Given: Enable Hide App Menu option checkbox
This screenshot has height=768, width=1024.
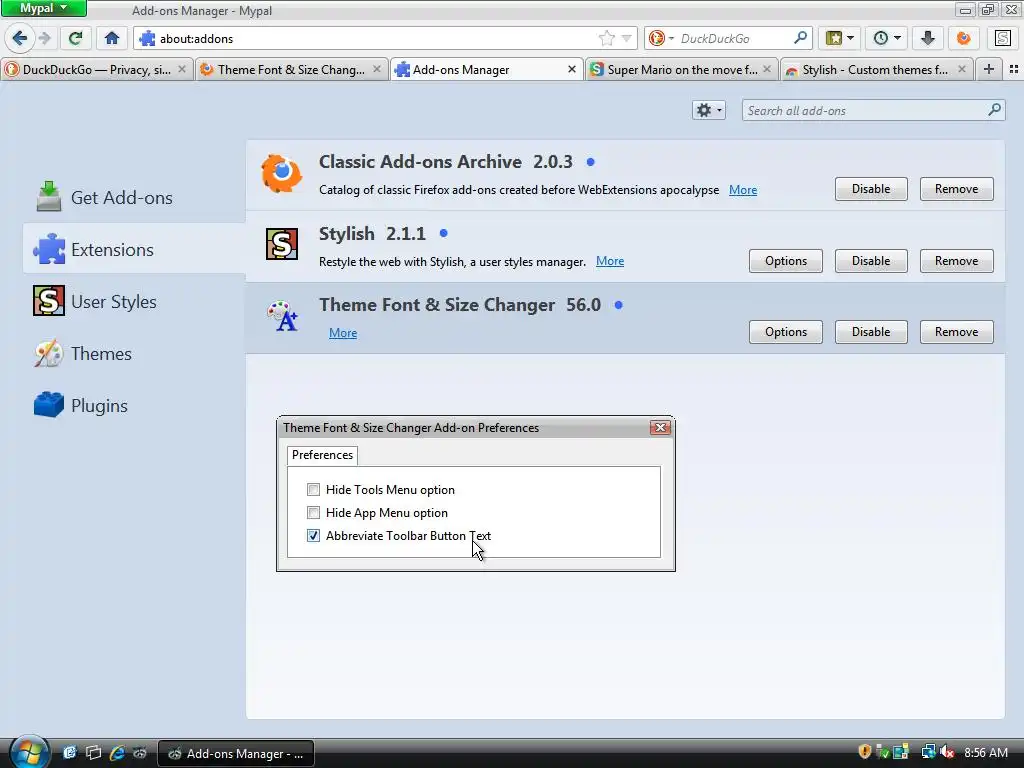Looking at the screenshot, I should (x=313, y=512).
